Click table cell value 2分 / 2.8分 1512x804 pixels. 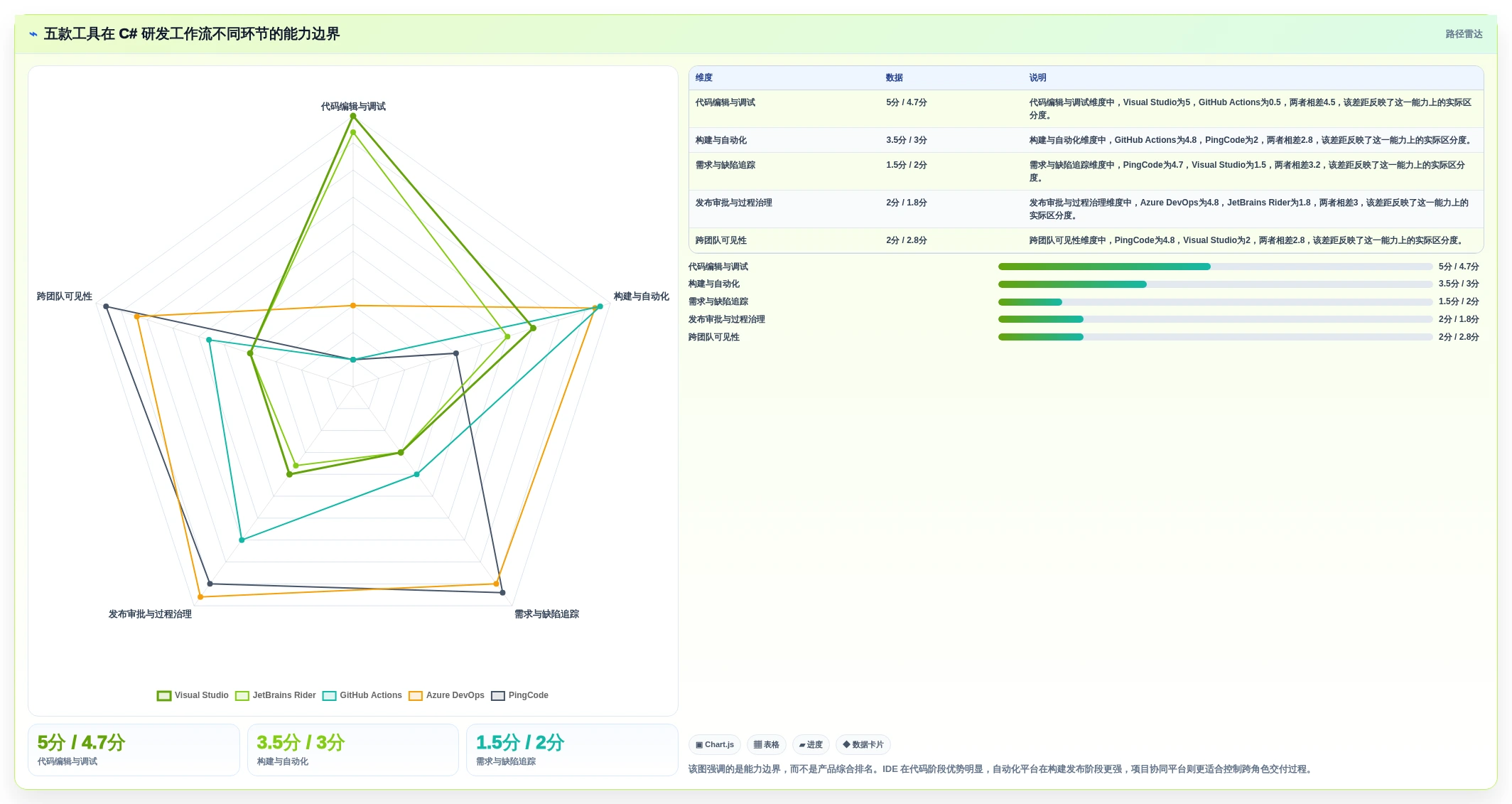click(906, 240)
